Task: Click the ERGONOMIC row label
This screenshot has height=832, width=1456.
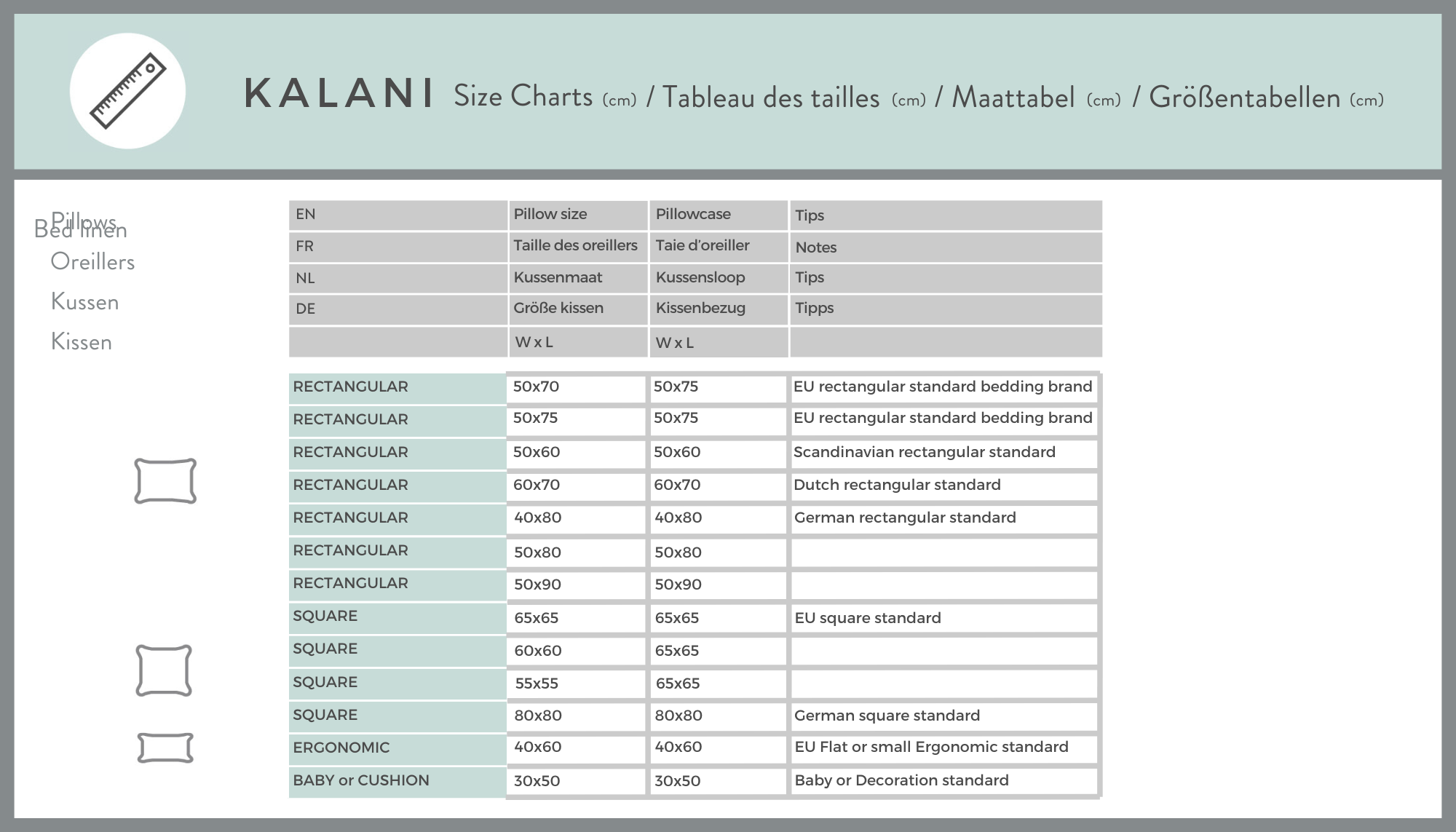Action: click(x=397, y=749)
